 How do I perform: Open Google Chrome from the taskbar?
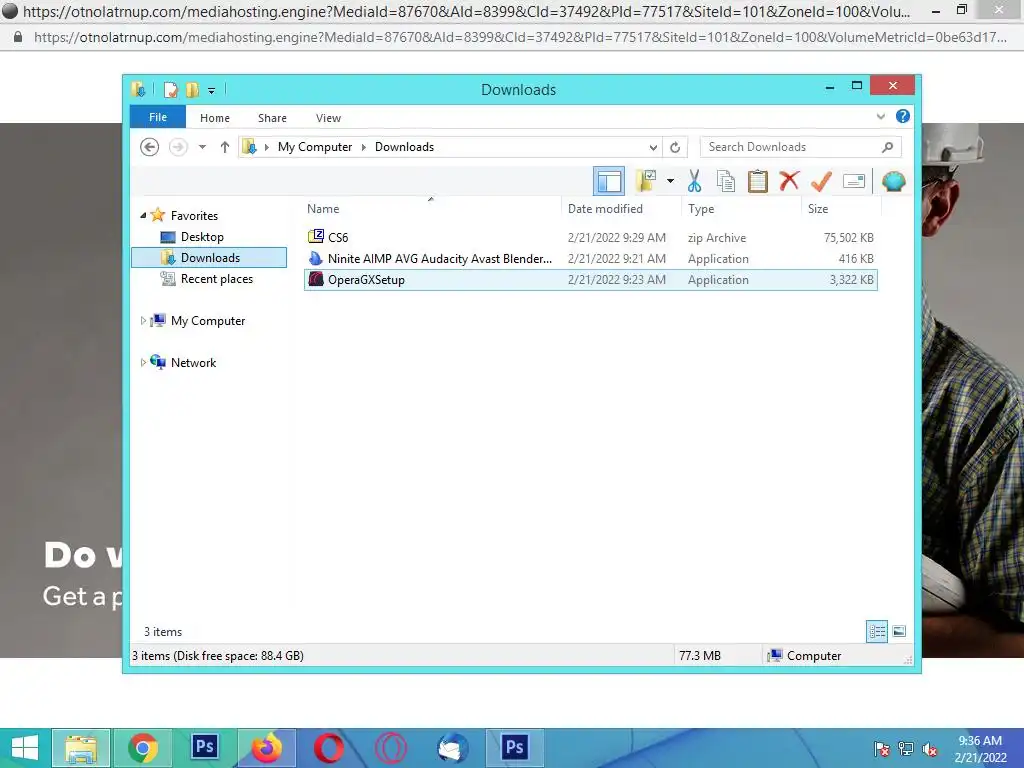coord(143,748)
